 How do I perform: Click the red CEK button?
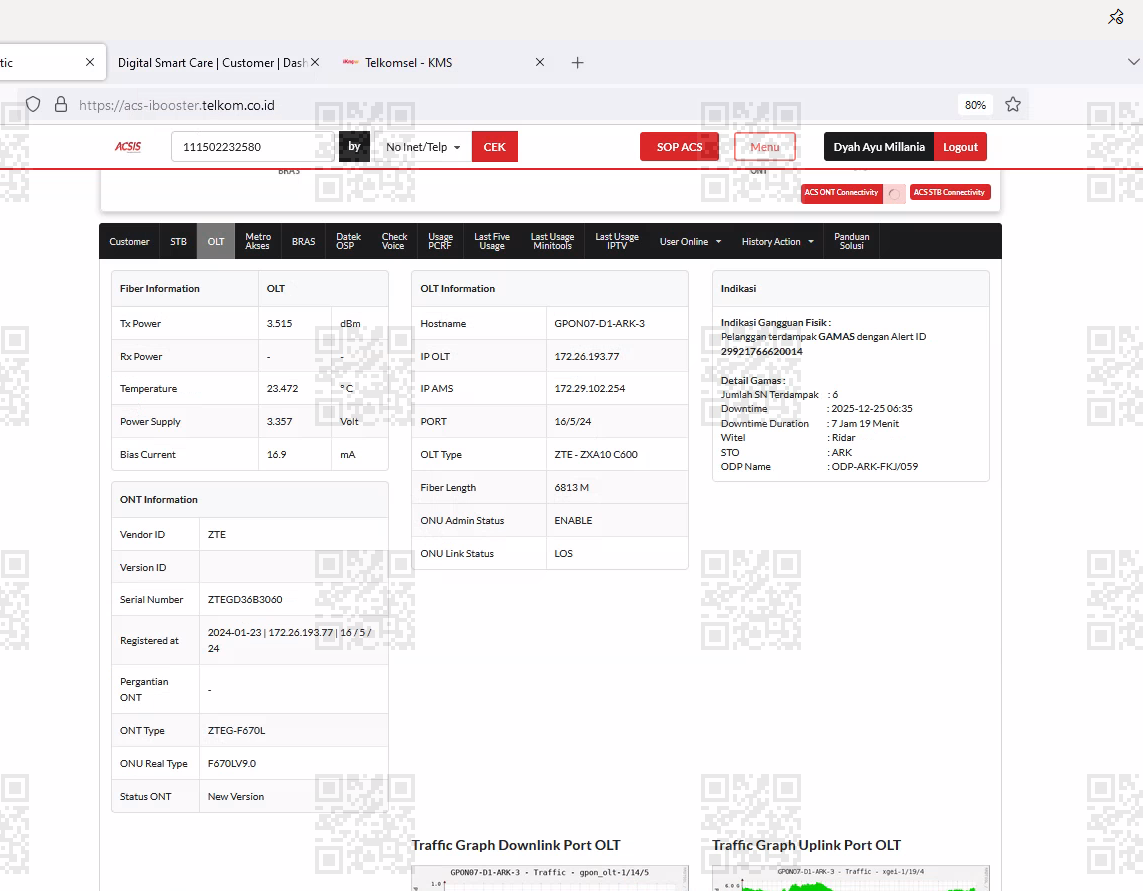pyautogui.click(x=494, y=147)
